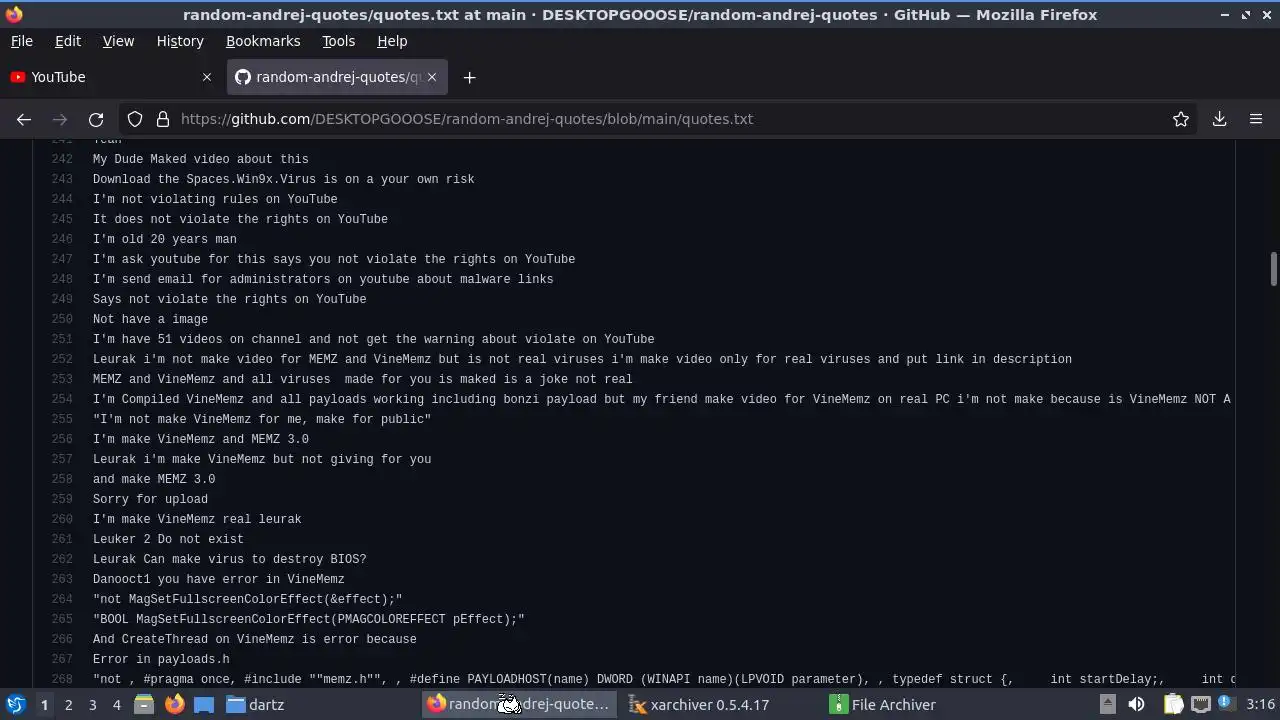Image resolution: width=1280 pixels, height=720 pixels.
Task: Select line number 243
Action: pyautogui.click(x=62, y=179)
